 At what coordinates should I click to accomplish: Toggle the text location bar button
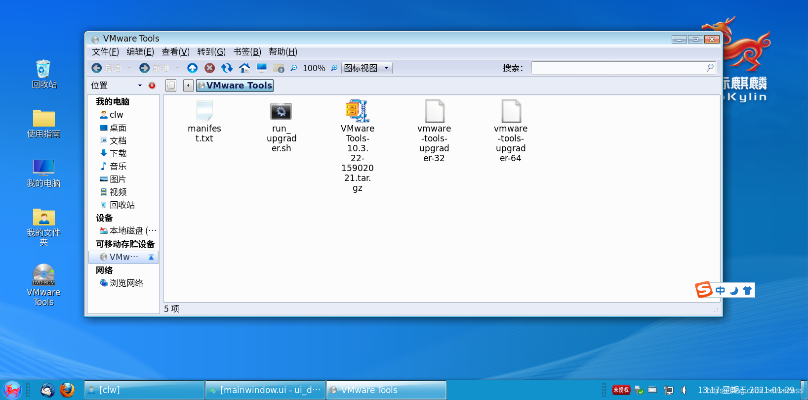click(171, 86)
